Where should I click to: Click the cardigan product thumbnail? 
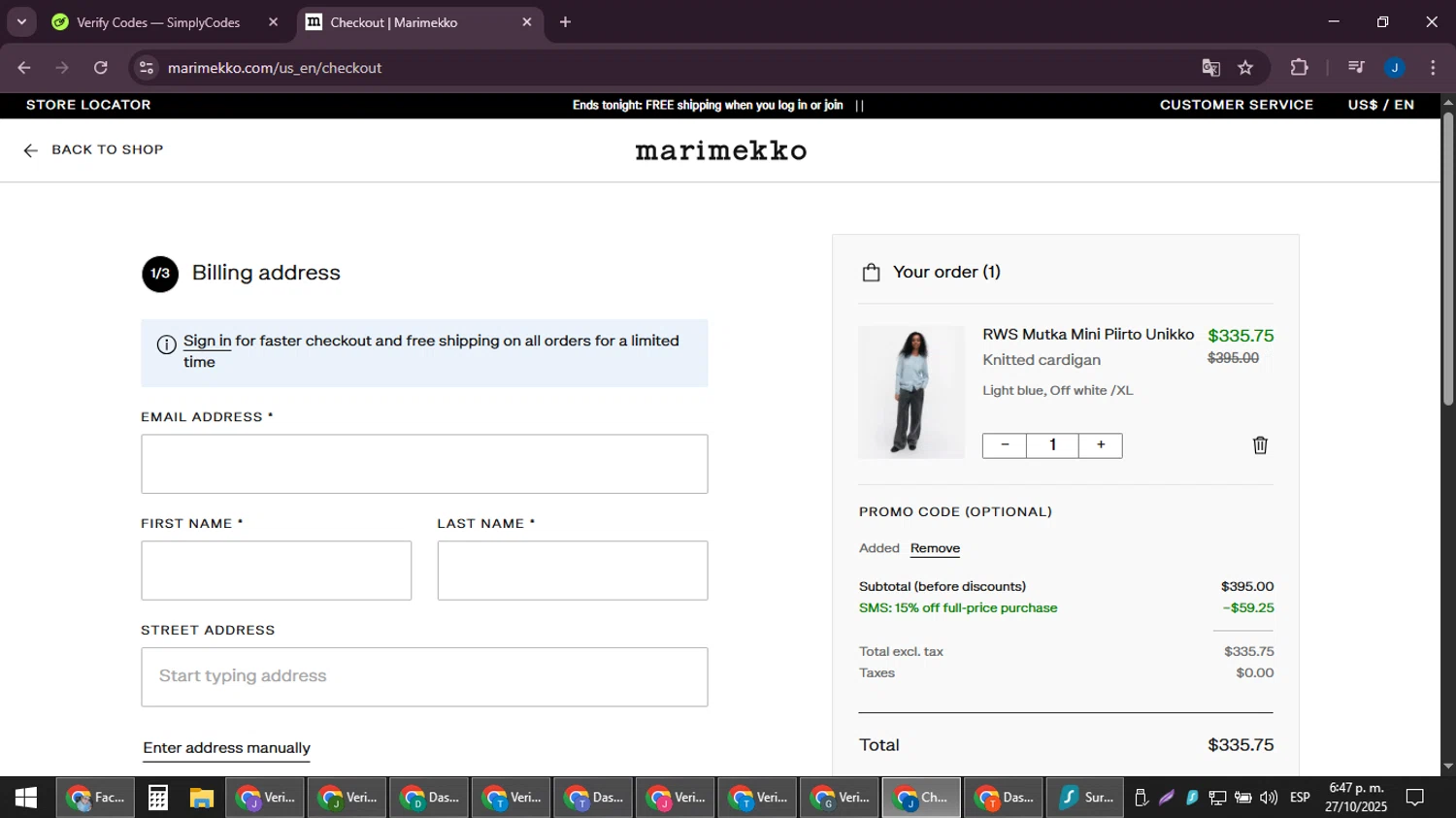pos(911,392)
